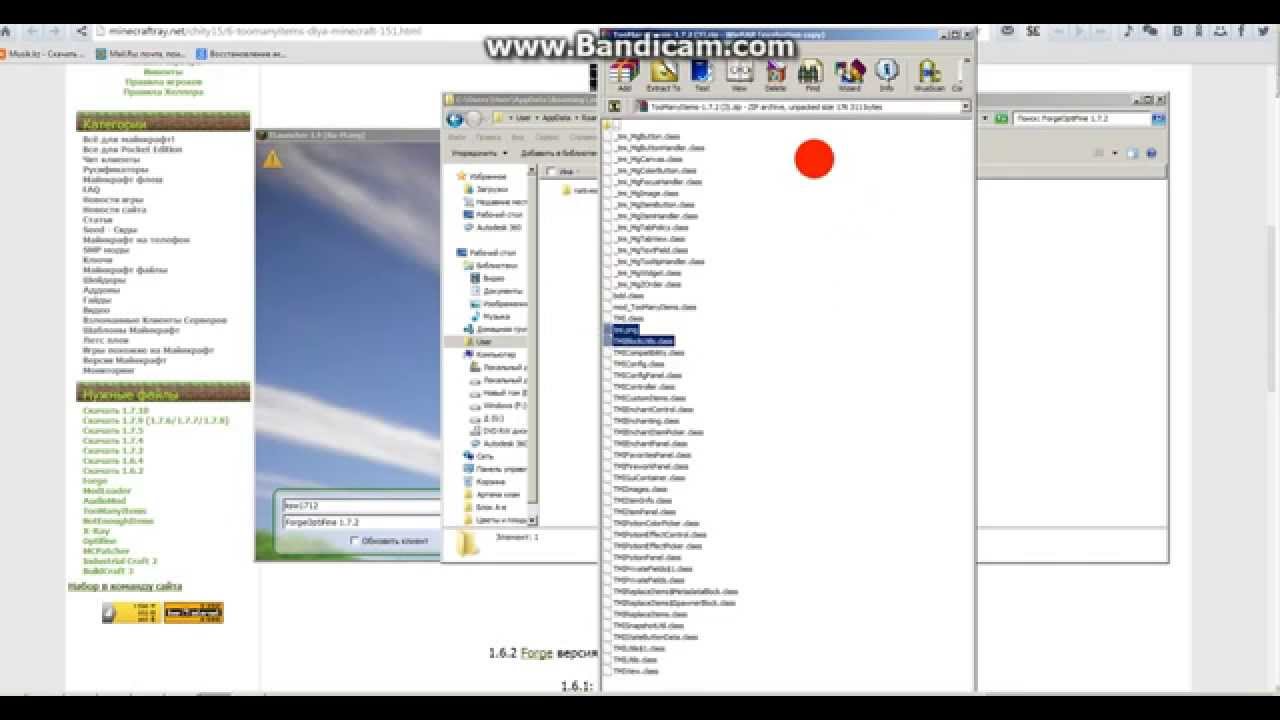The image size is (1280, 720).
Task: Open the Wizard in WinRAR toolbar
Action: pyautogui.click(x=849, y=73)
